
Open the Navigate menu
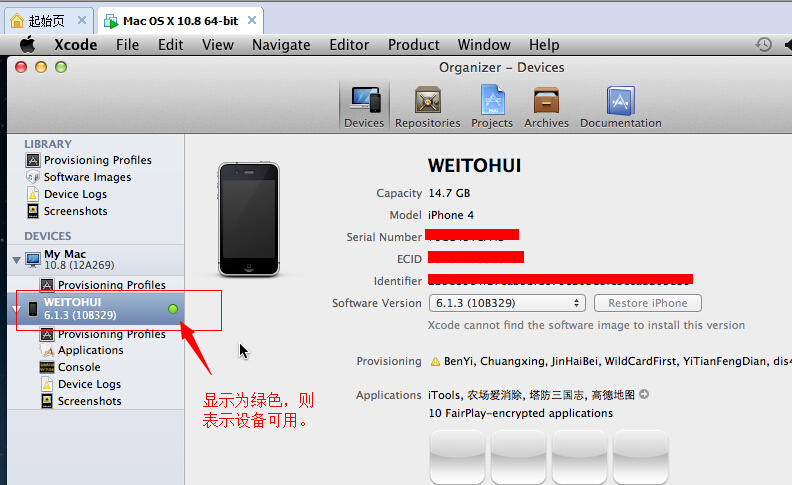[x=281, y=45]
